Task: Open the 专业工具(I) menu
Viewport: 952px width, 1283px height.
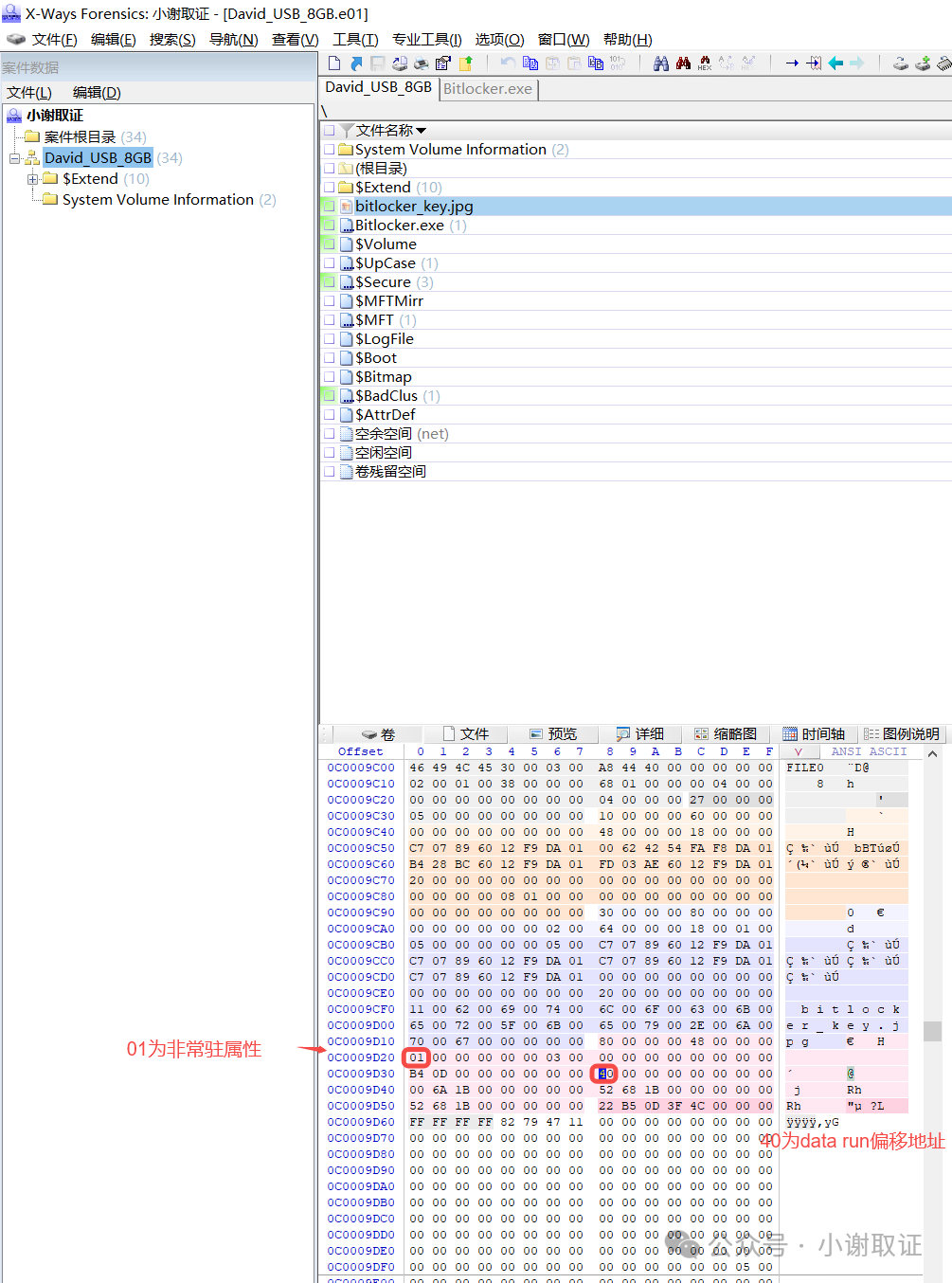Action: click(427, 39)
